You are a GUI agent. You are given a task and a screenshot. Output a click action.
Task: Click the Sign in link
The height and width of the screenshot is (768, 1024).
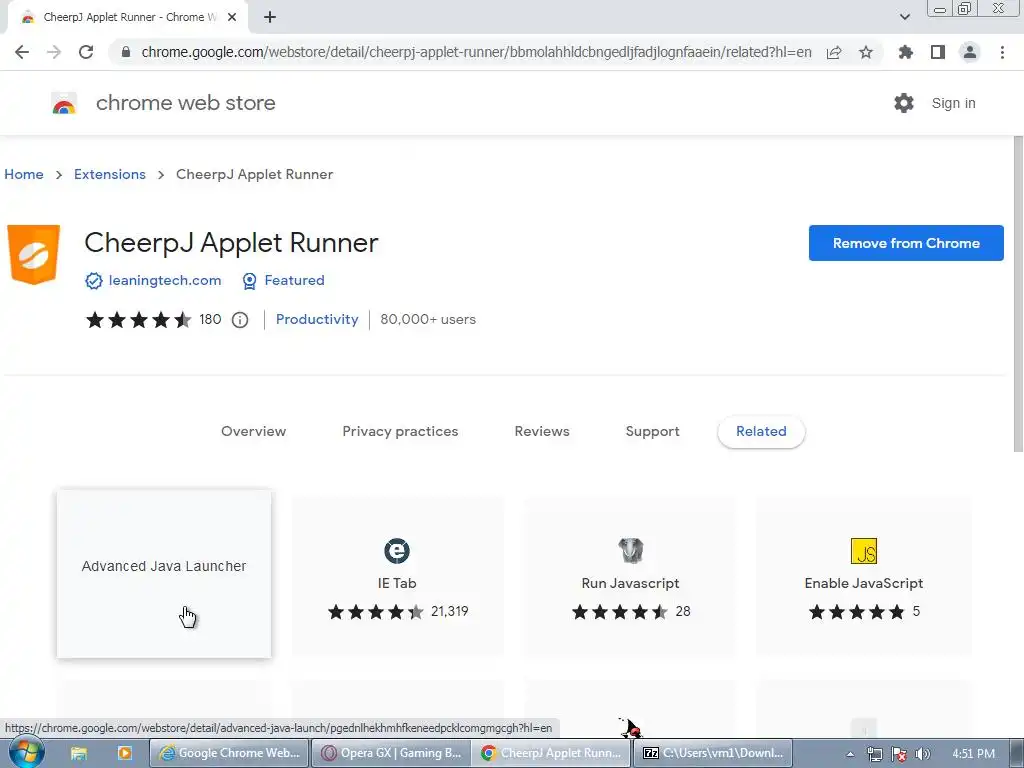[x=953, y=103]
